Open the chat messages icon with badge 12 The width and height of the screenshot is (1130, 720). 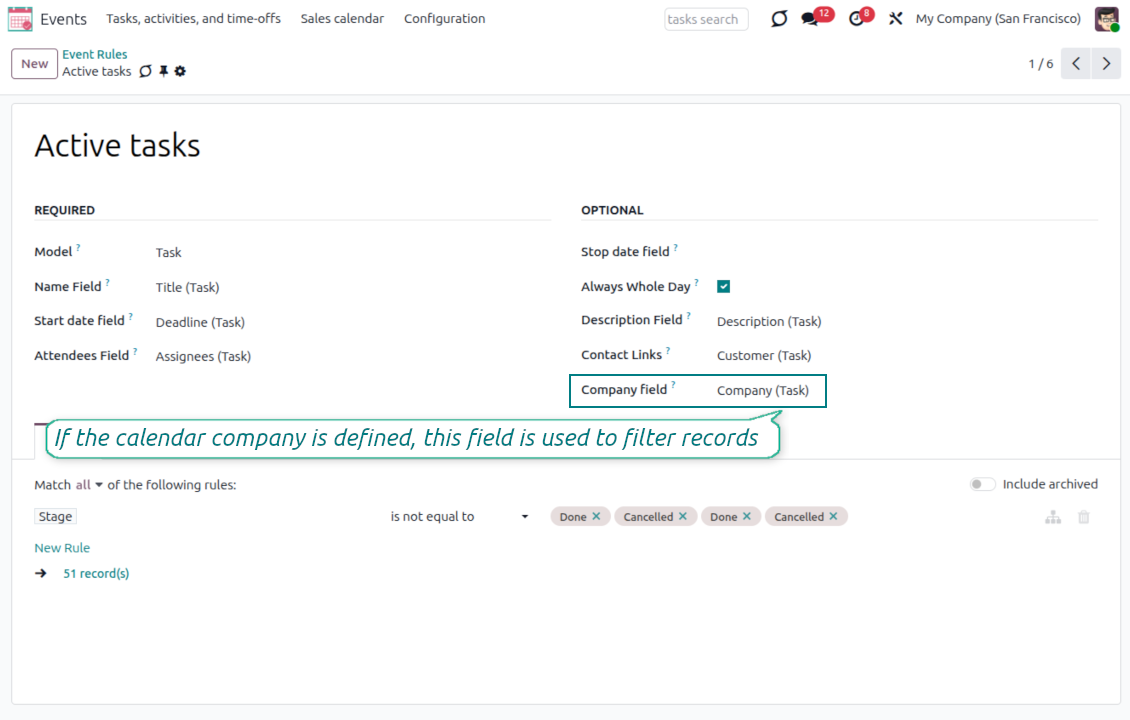810,19
